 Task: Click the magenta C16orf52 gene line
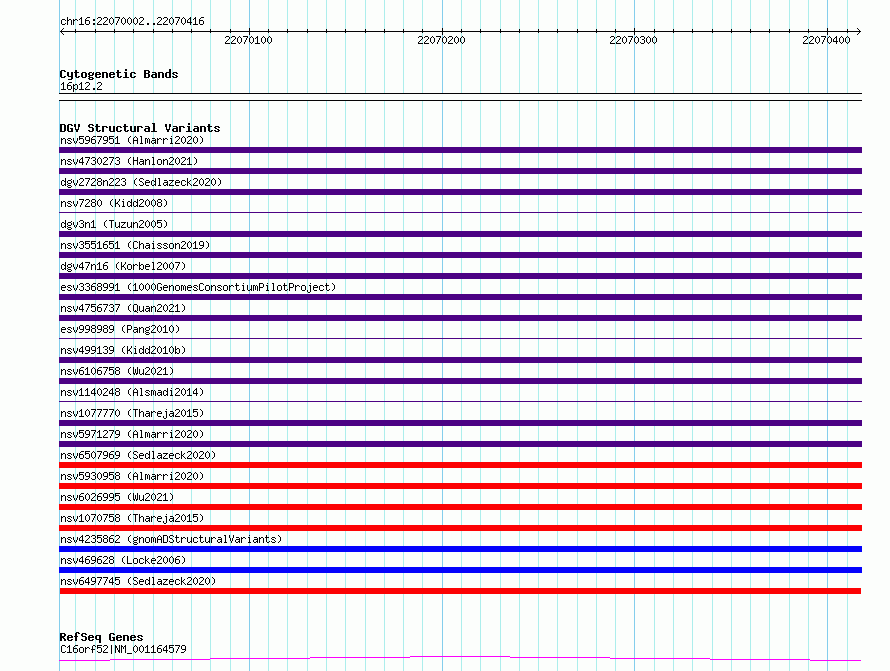pos(460,659)
